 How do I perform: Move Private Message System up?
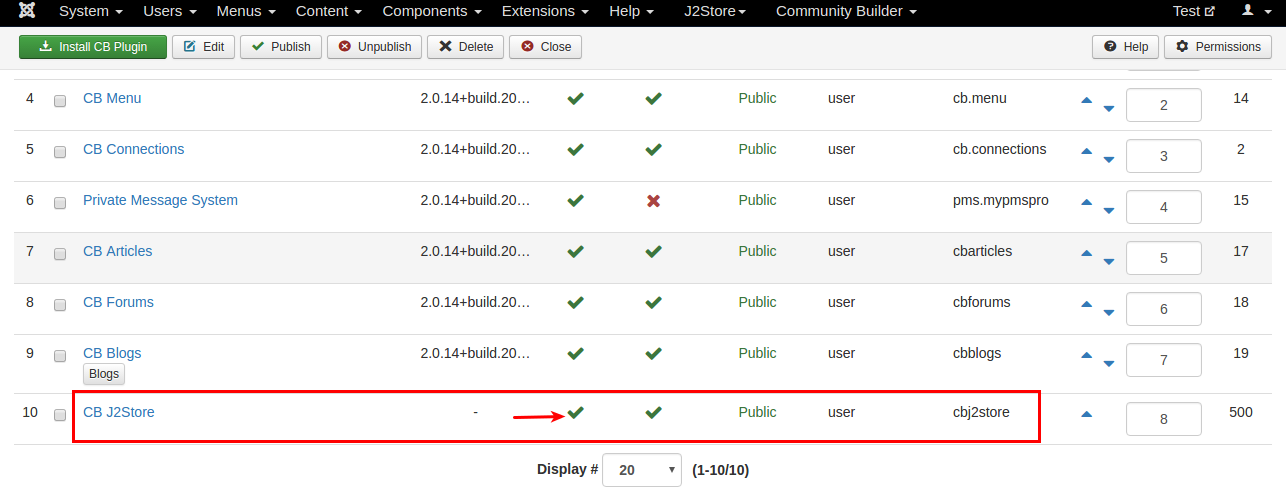[1087, 202]
